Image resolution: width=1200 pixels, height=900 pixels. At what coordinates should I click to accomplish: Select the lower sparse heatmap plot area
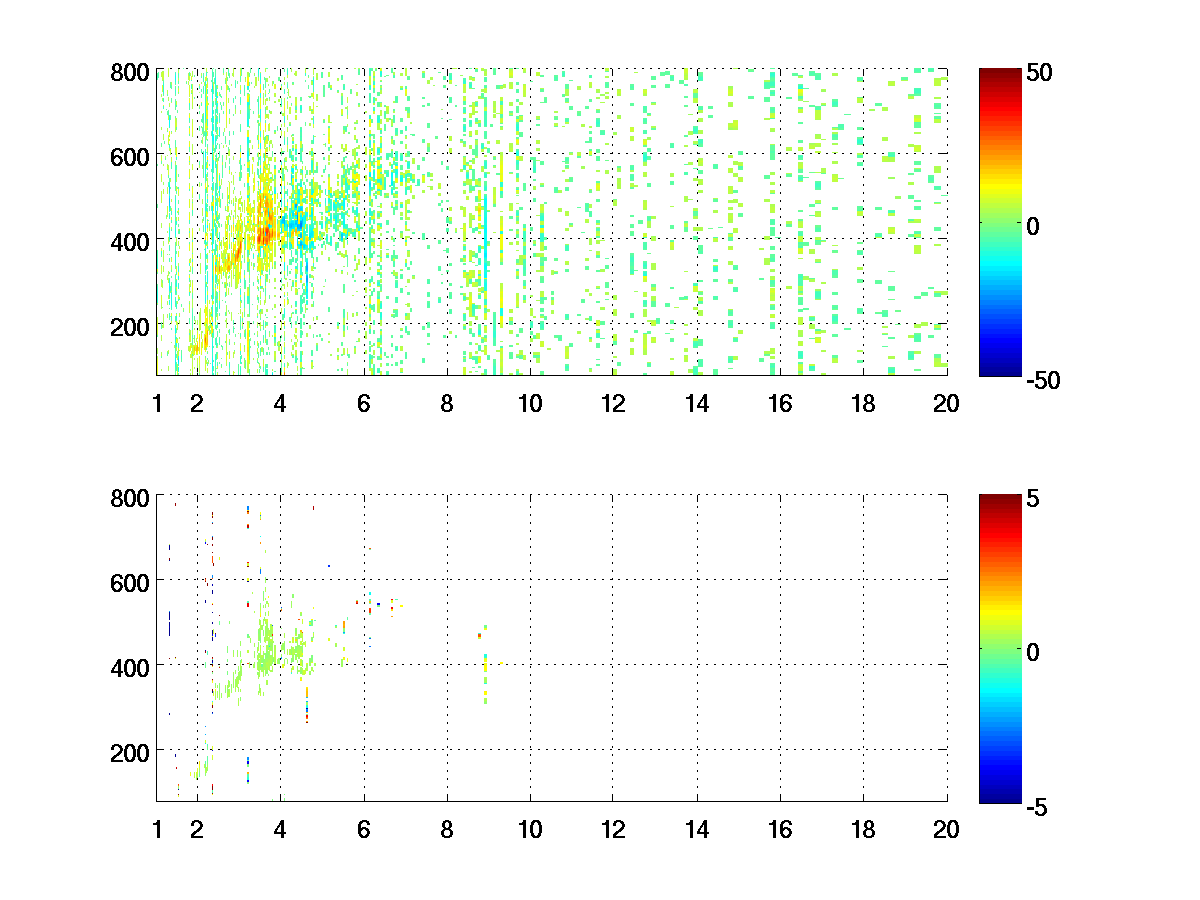pos(552,647)
